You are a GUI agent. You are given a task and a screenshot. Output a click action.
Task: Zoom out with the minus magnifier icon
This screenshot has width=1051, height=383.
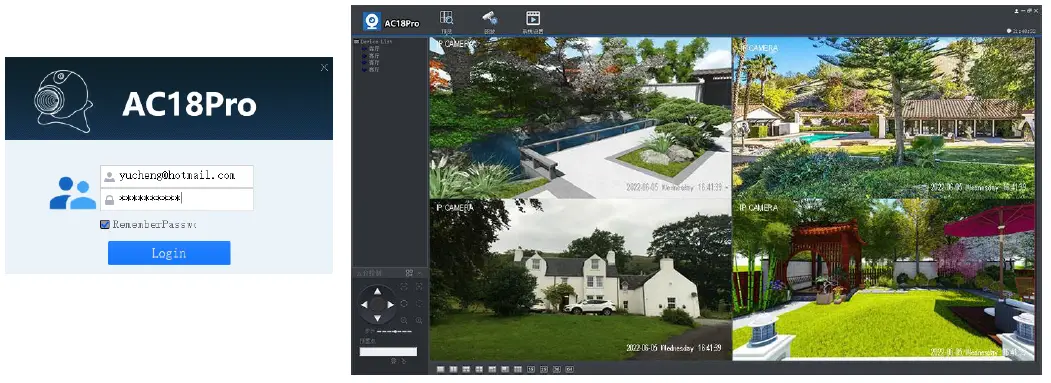click(x=404, y=321)
